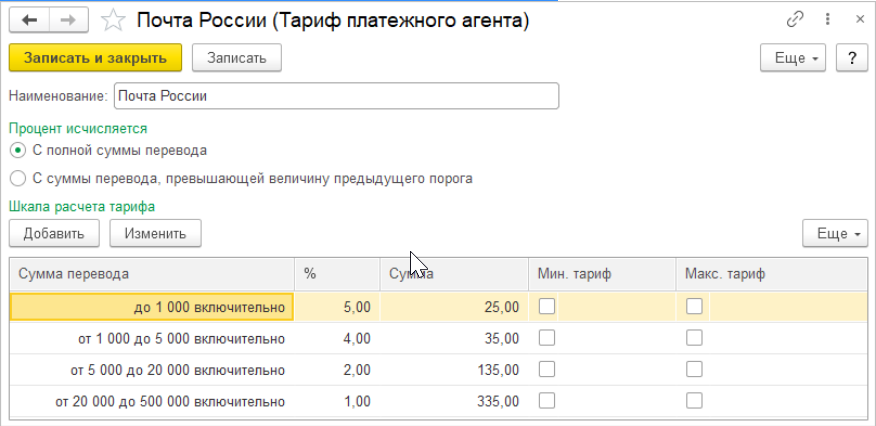Click the Мин. тариф column header
876x426 pixels.
602,274
